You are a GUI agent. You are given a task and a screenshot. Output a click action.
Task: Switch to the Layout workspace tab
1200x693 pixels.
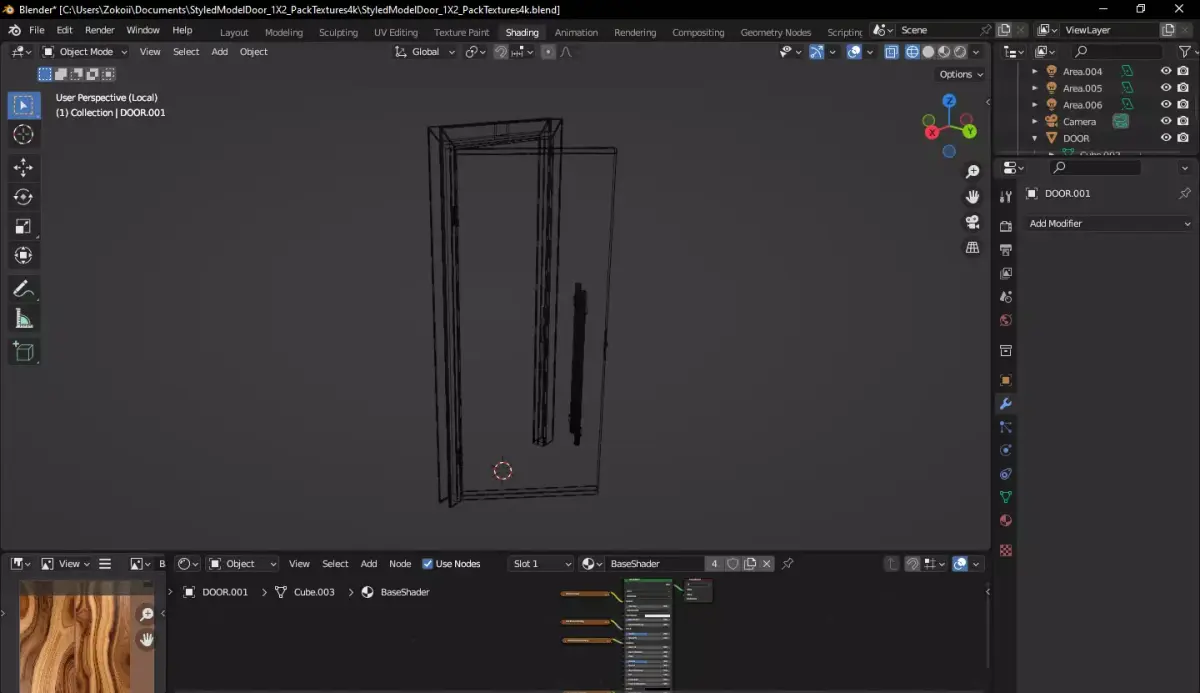(x=234, y=32)
